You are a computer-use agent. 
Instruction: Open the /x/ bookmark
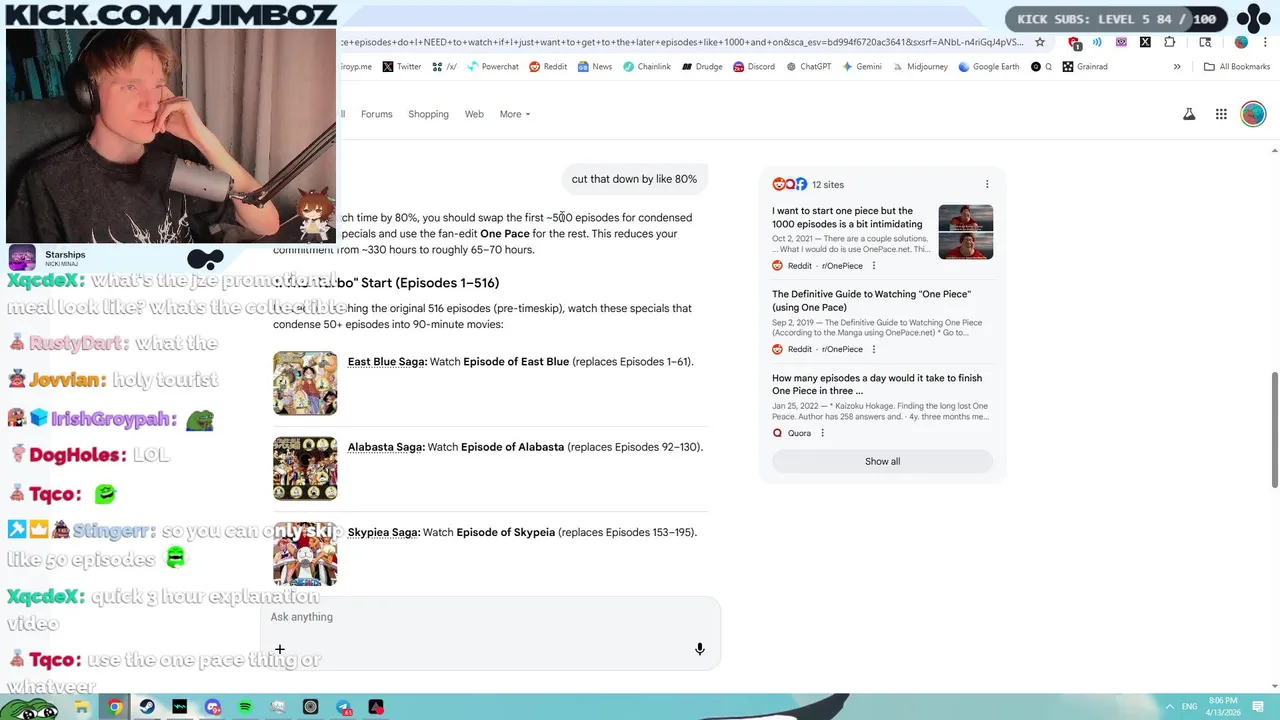point(445,67)
